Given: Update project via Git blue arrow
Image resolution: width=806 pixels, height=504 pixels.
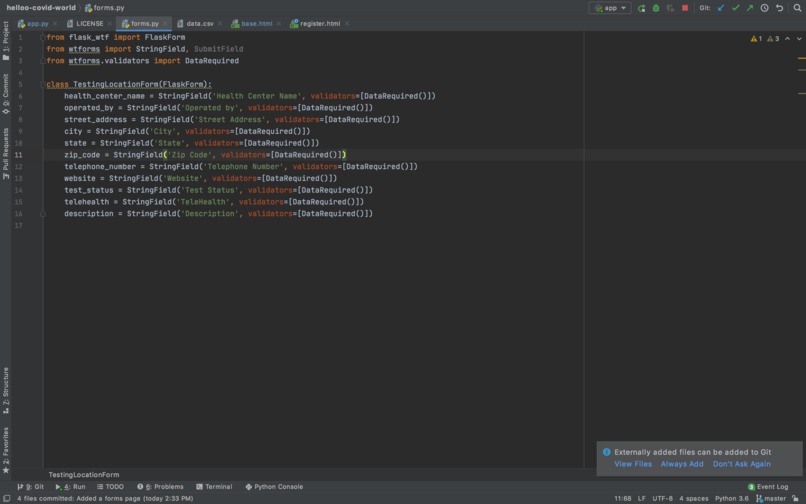Looking at the screenshot, I should (x=721, y=8).
